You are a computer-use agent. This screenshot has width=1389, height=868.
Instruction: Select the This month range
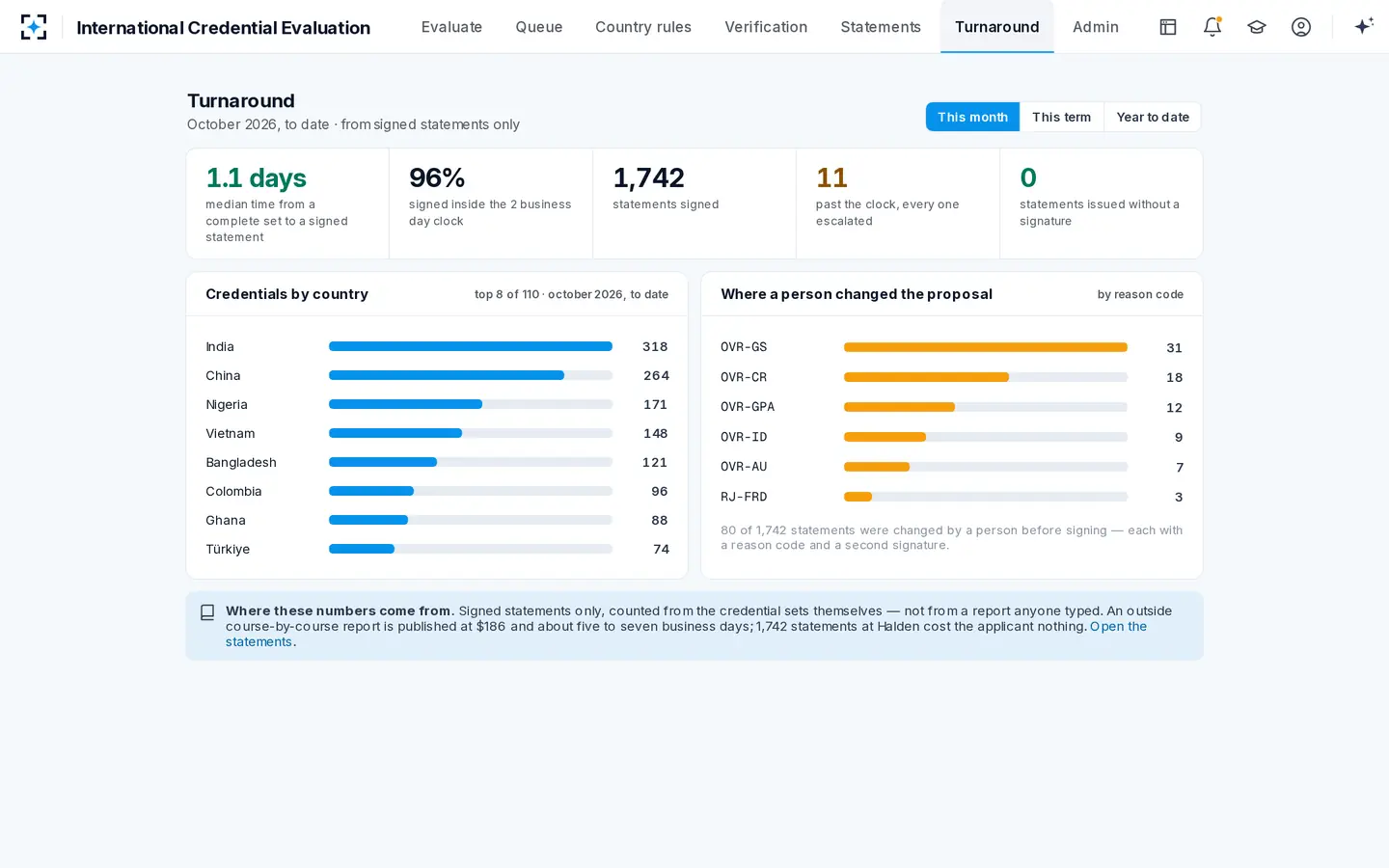coord(972,117)
